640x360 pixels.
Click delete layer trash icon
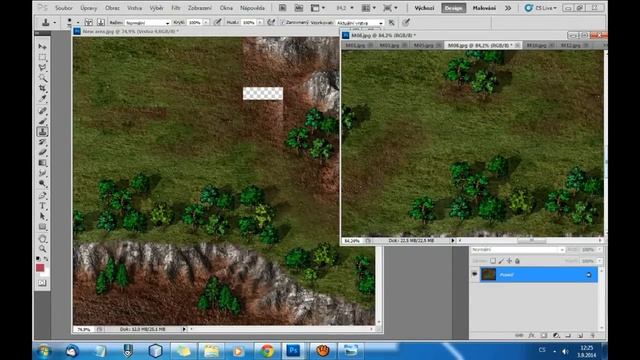coord(593,335)
